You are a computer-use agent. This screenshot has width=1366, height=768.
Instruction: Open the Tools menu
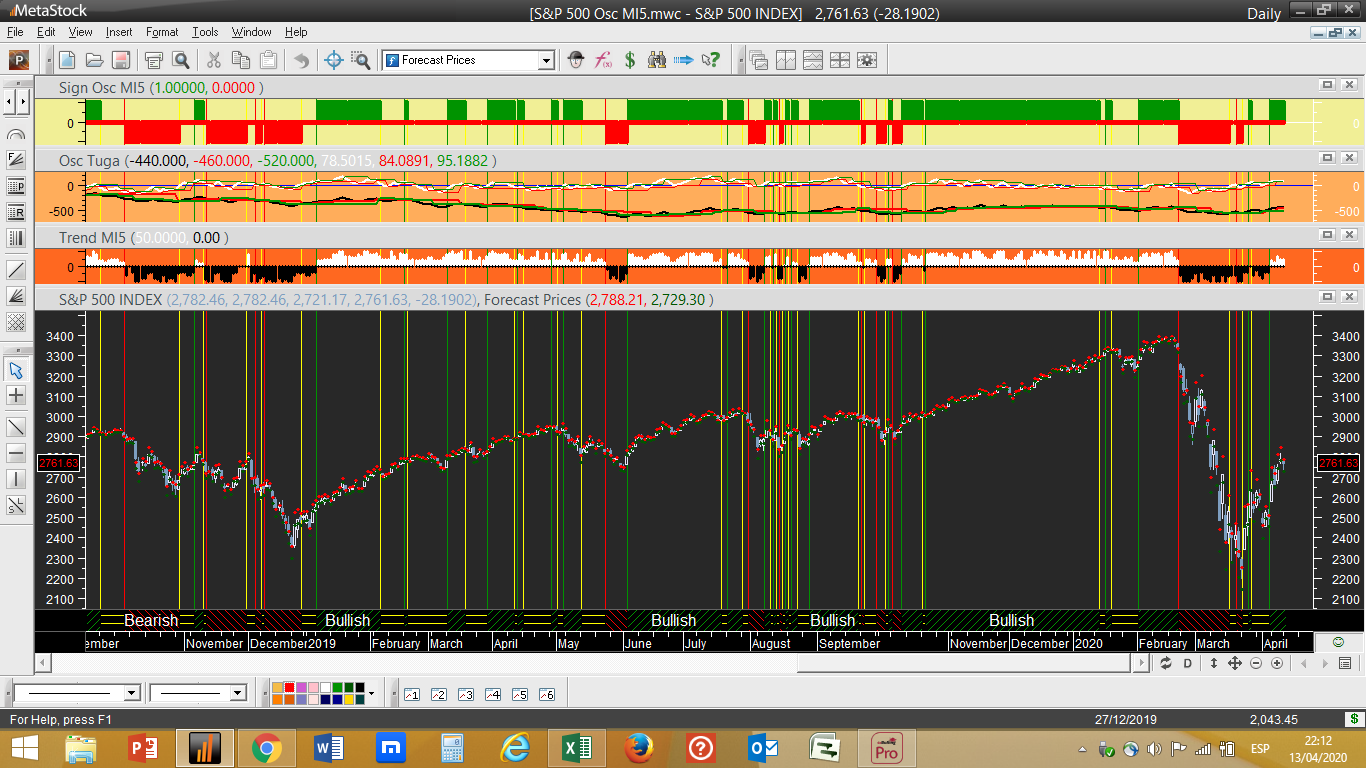tap(205, 32)
